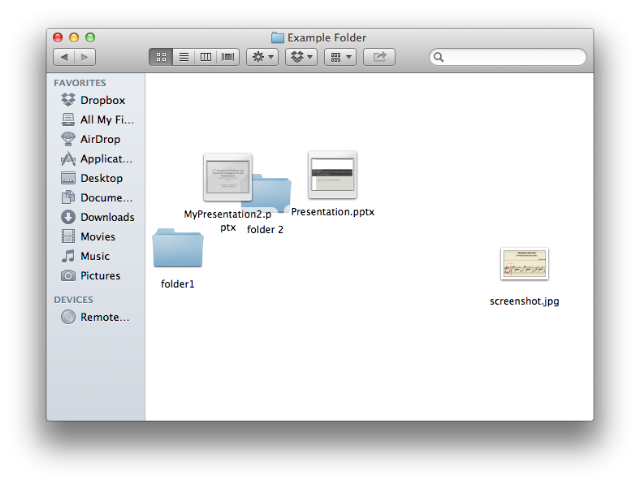Click the Share toolbar button
The height and width of the screenshot is (485, 640).
pyautogui.click(x=379, y=57)
